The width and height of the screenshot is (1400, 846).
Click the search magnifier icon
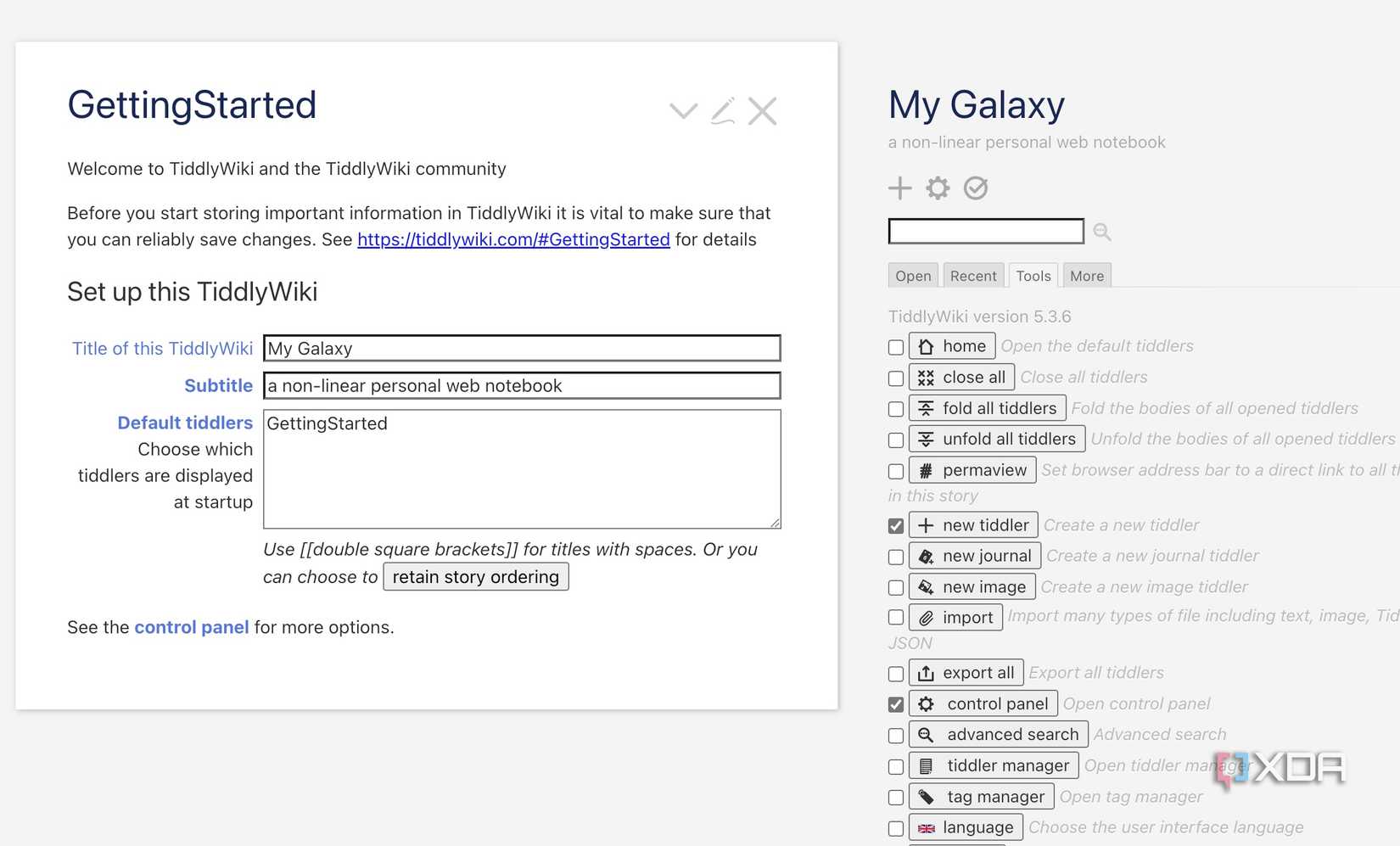coord(1100,231)
